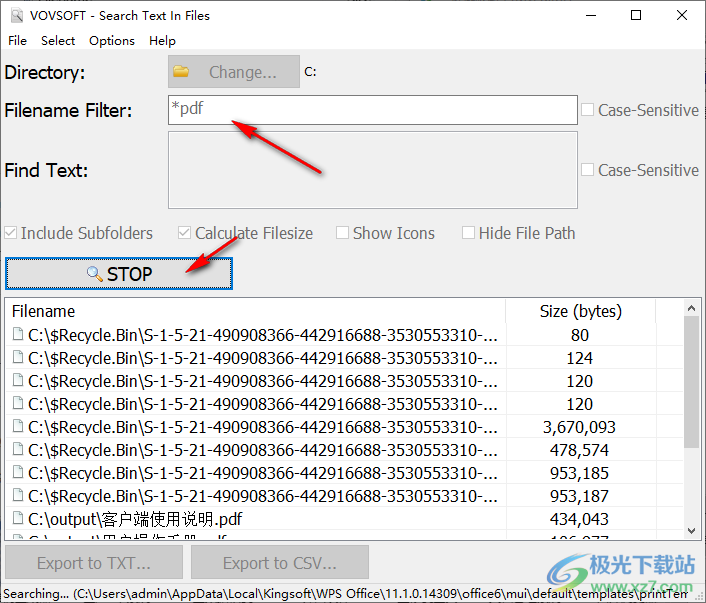Click file icon of 3,670,093 bytes row

(x=18, y=426)
